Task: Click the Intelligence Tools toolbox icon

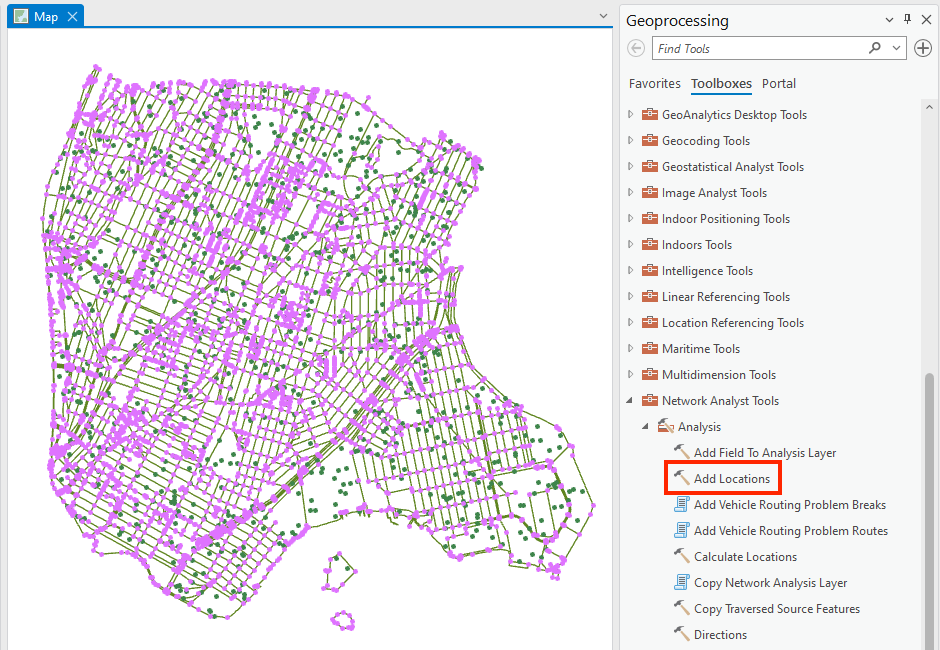Action: (x=650, y=270)
